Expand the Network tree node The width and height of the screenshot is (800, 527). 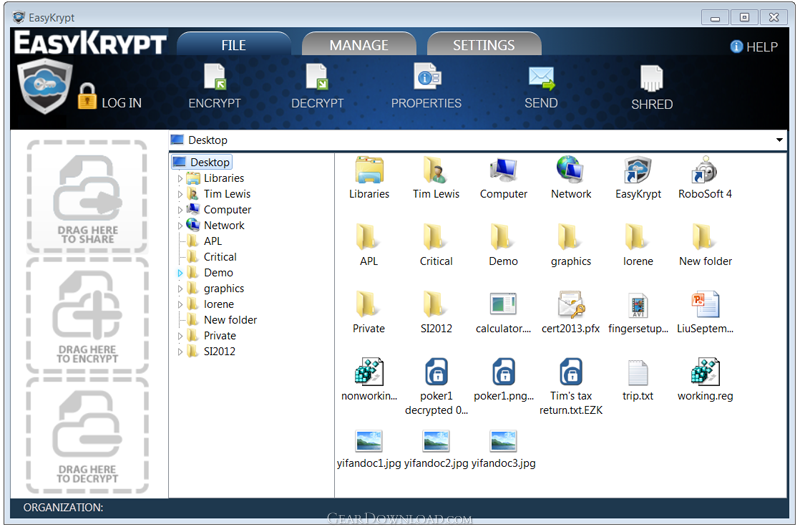[180, 225]
